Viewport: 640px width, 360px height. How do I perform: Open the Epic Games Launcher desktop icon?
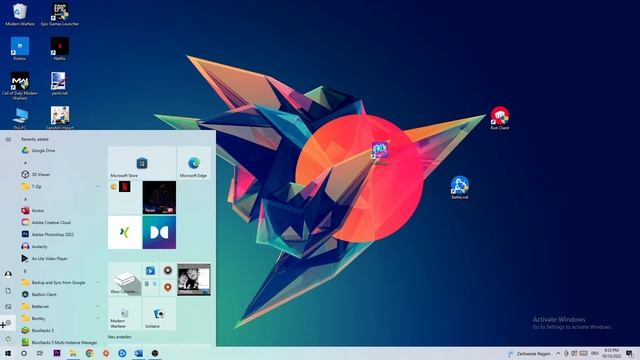60,15
